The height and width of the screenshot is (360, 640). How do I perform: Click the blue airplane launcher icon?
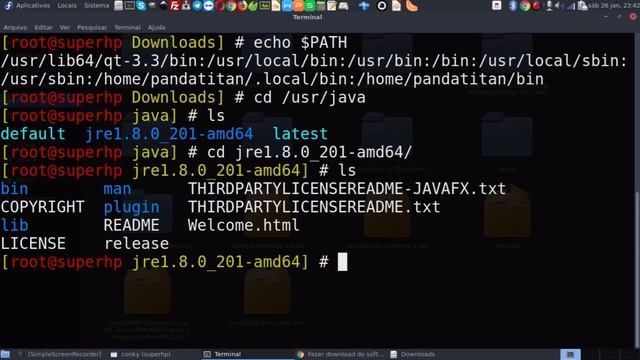pyautogui.click(x=364, y=6)
